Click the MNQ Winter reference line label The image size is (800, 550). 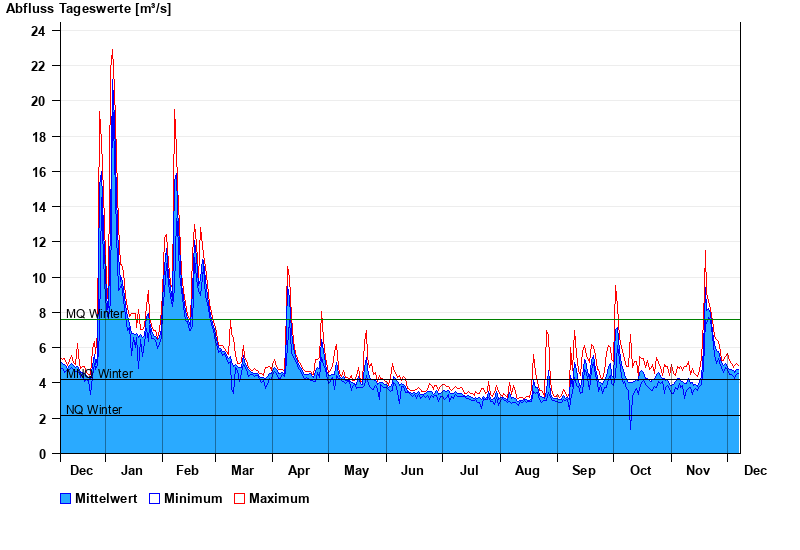point(99,374)
